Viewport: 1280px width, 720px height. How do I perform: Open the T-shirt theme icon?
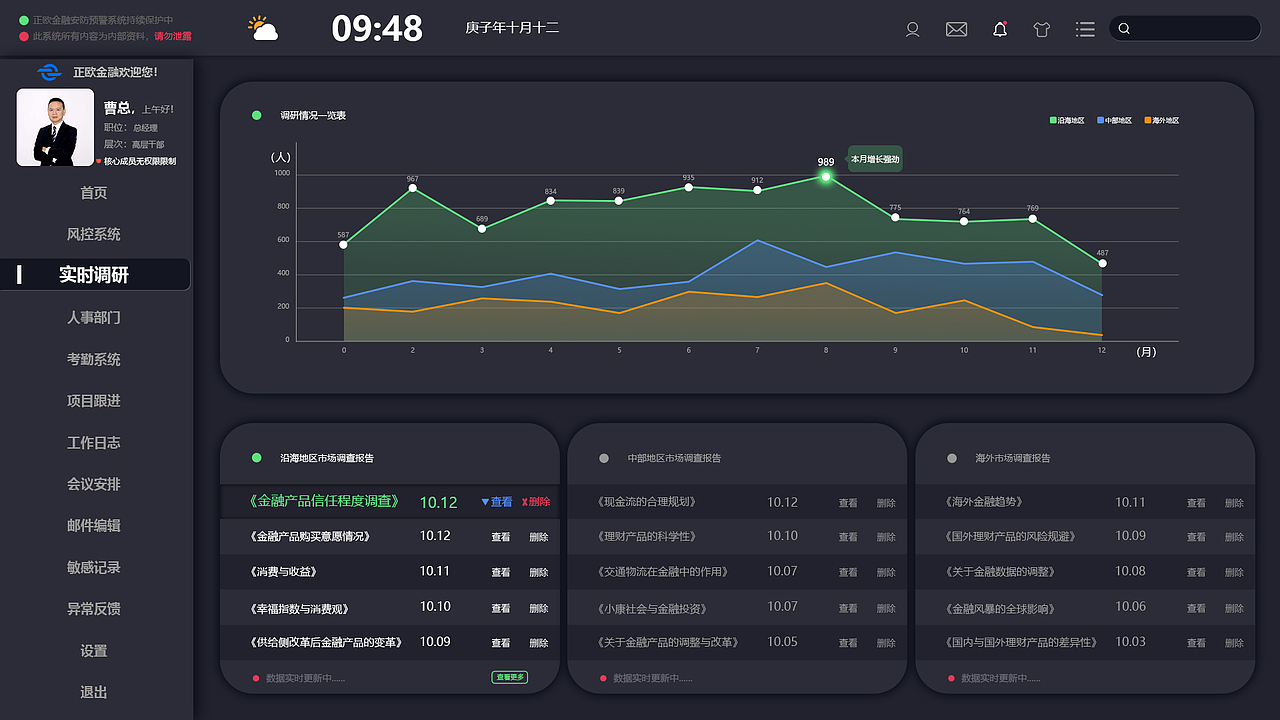[x=1042, y=30]
